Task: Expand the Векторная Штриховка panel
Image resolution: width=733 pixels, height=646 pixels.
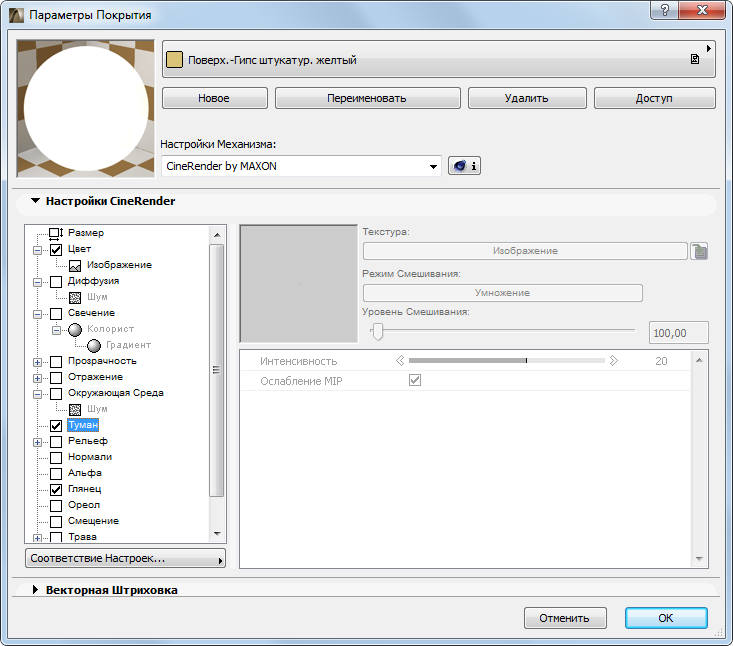Action: (36, 589)
